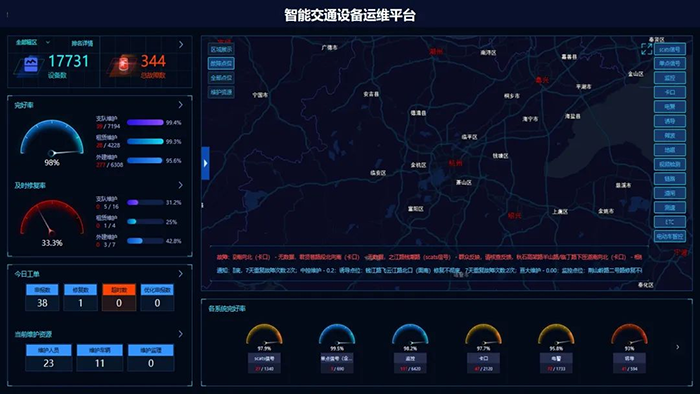
Task: Toggle the 测速 layer filter on the map
Action: (670, 207)
